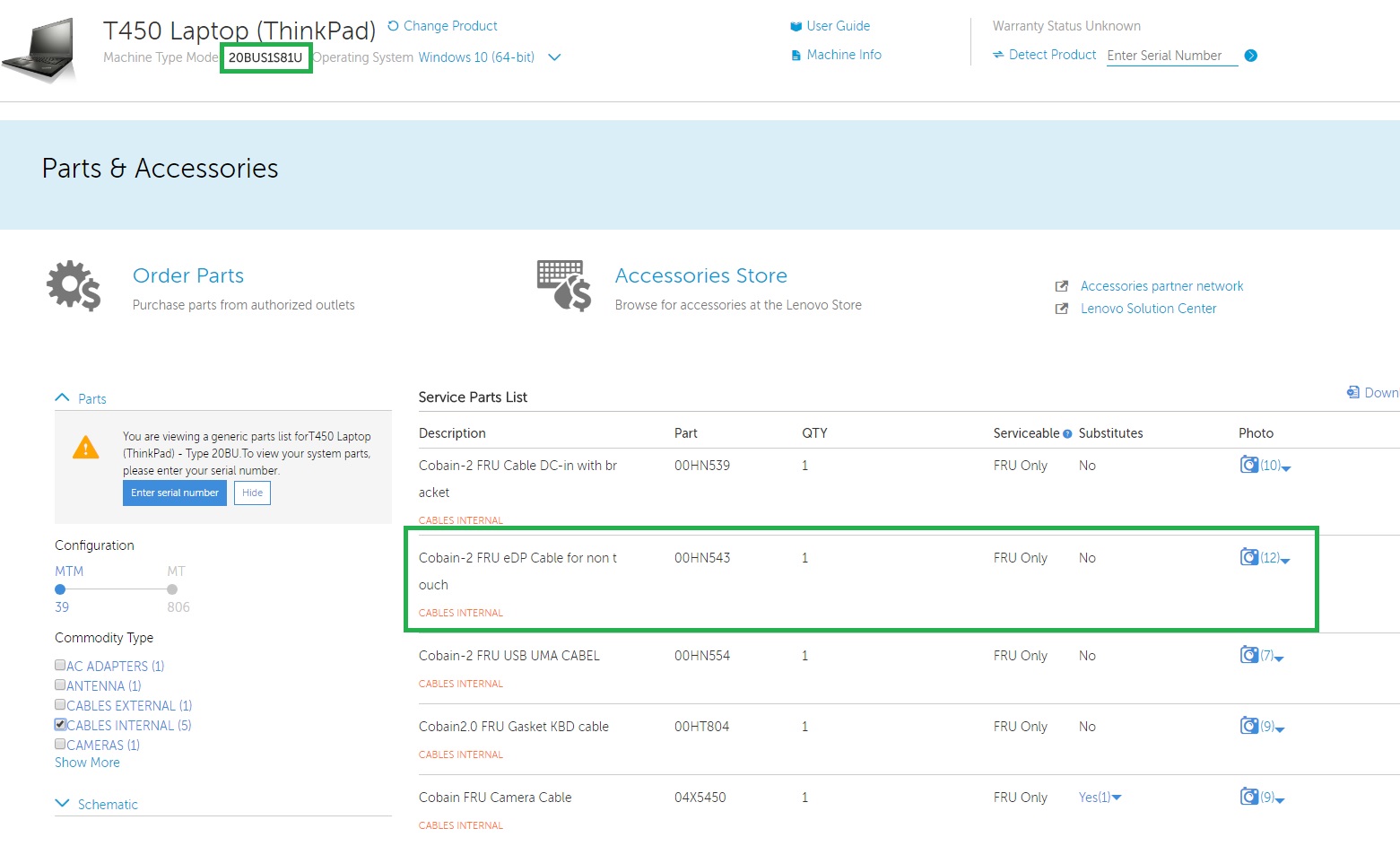The width and height of the screenshot is (1400, 846).
Task: Click the MTM slider handle at 39
Action: tap(60, 589)
